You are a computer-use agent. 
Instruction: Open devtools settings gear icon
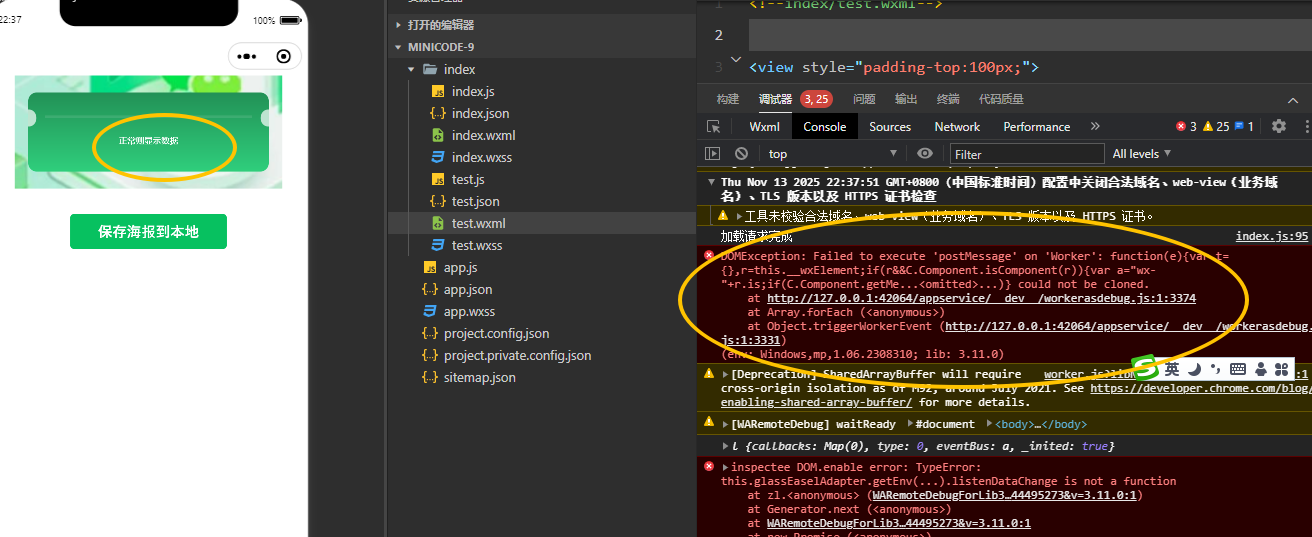tap(1278, 126)
